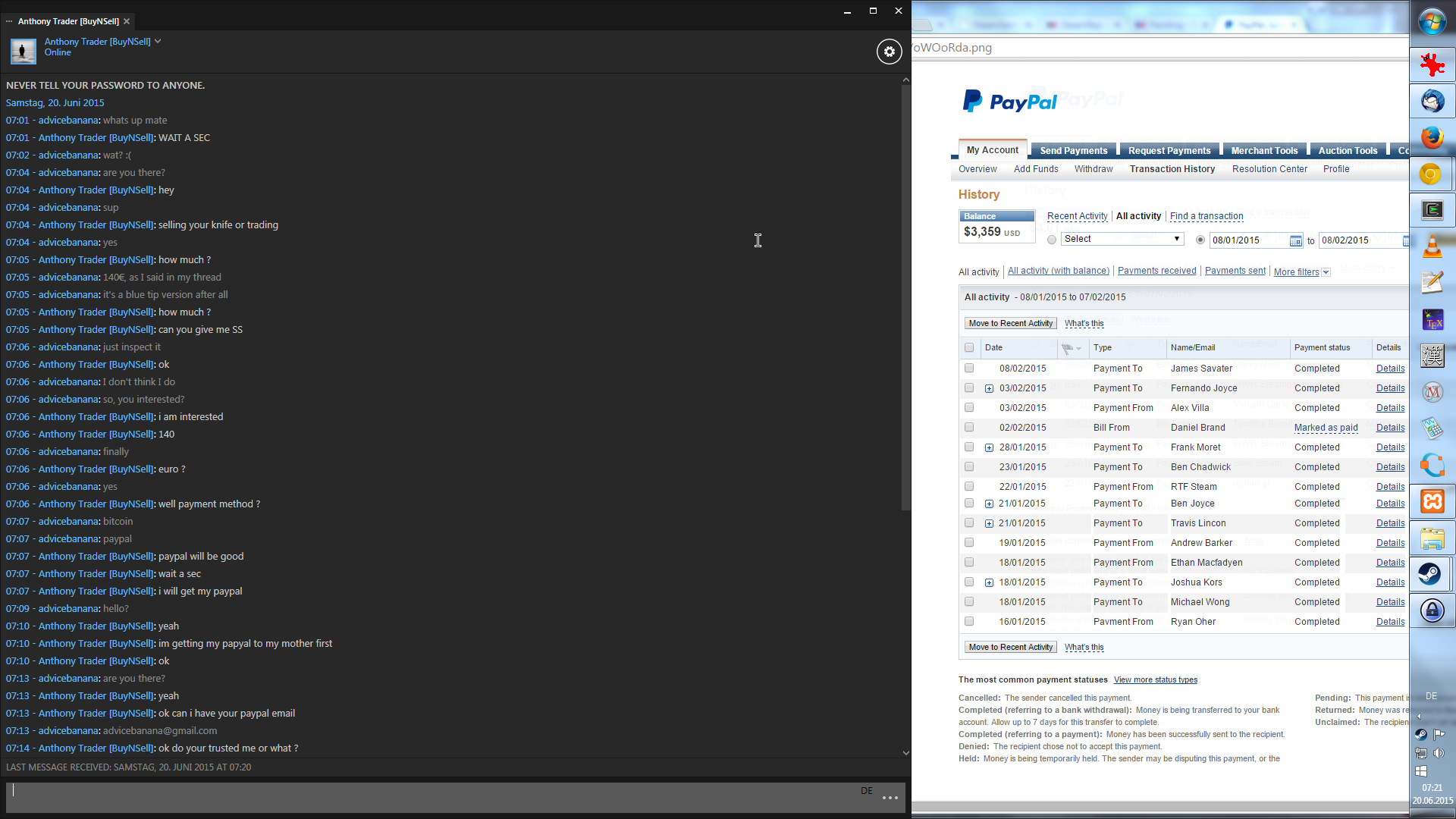This screenshot has height=819, width=1456.
Task: Open chat settings gear icon
Action: [889, 52]
